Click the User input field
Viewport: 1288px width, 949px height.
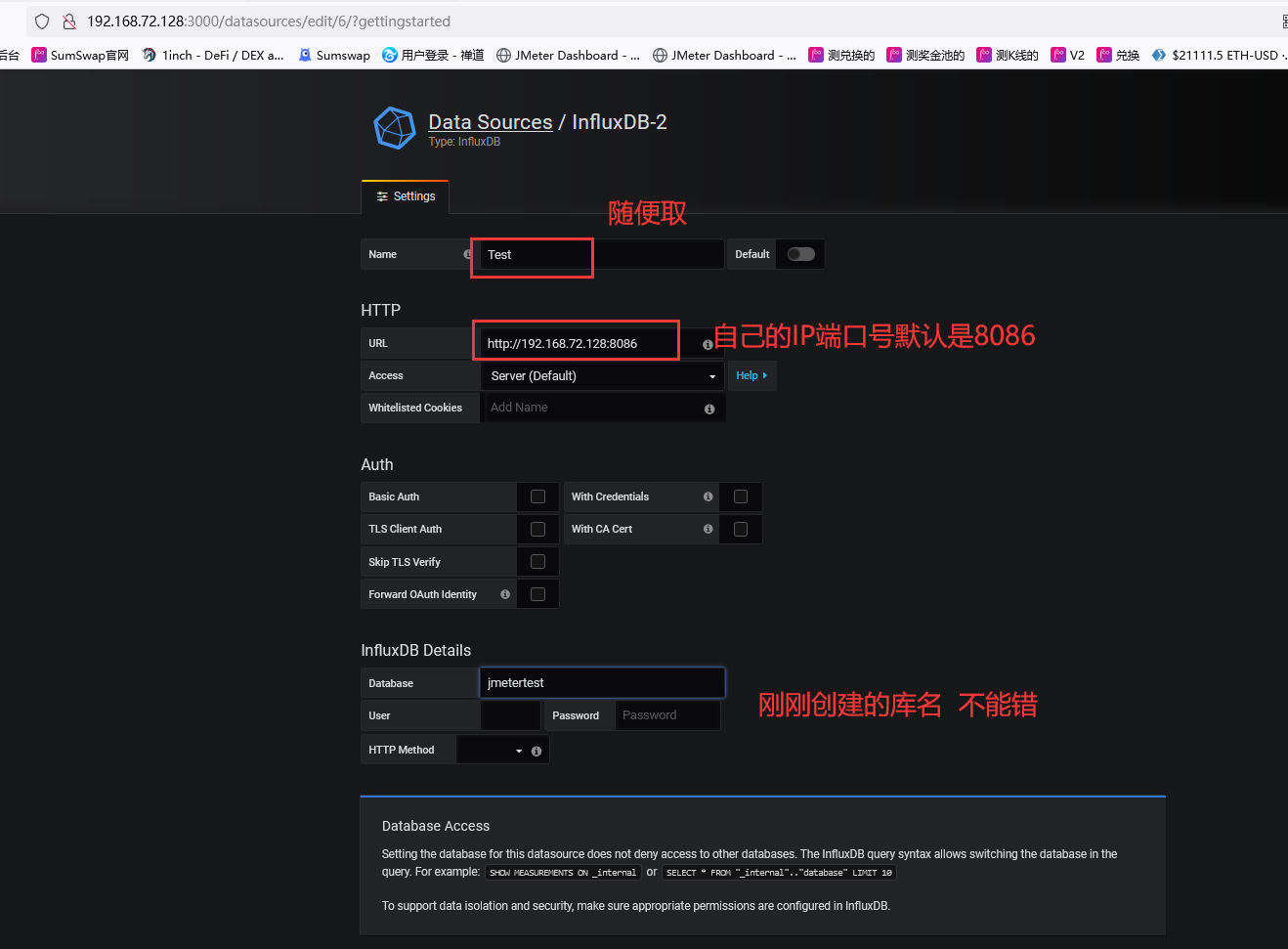point(510,715)
